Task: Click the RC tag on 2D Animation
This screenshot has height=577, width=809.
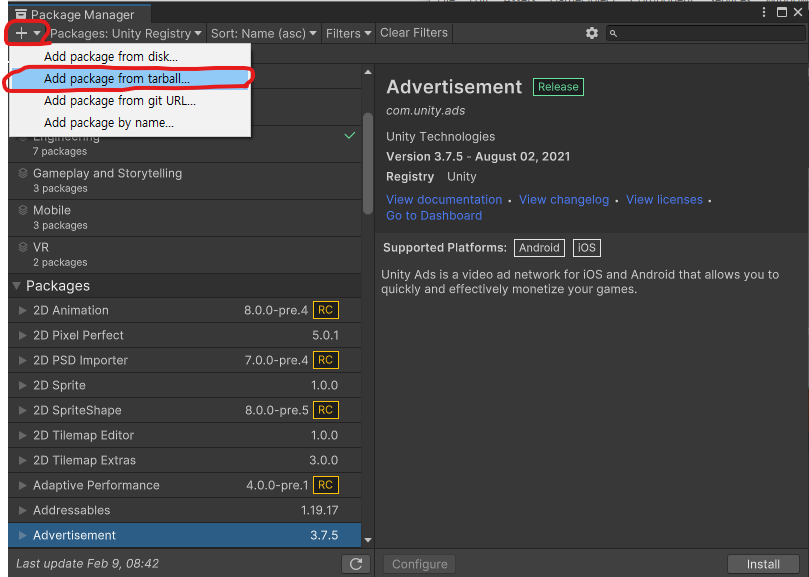Action: [x=326, y=310]
